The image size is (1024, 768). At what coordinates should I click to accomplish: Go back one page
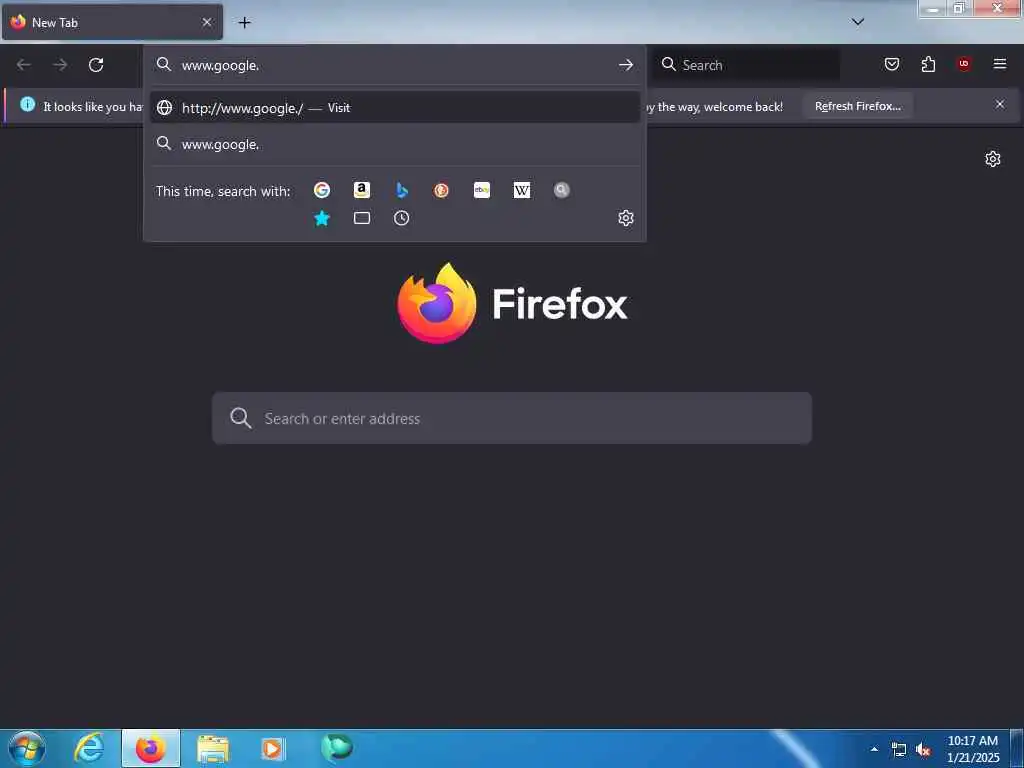pyautogui.click(x=24, y=65)
